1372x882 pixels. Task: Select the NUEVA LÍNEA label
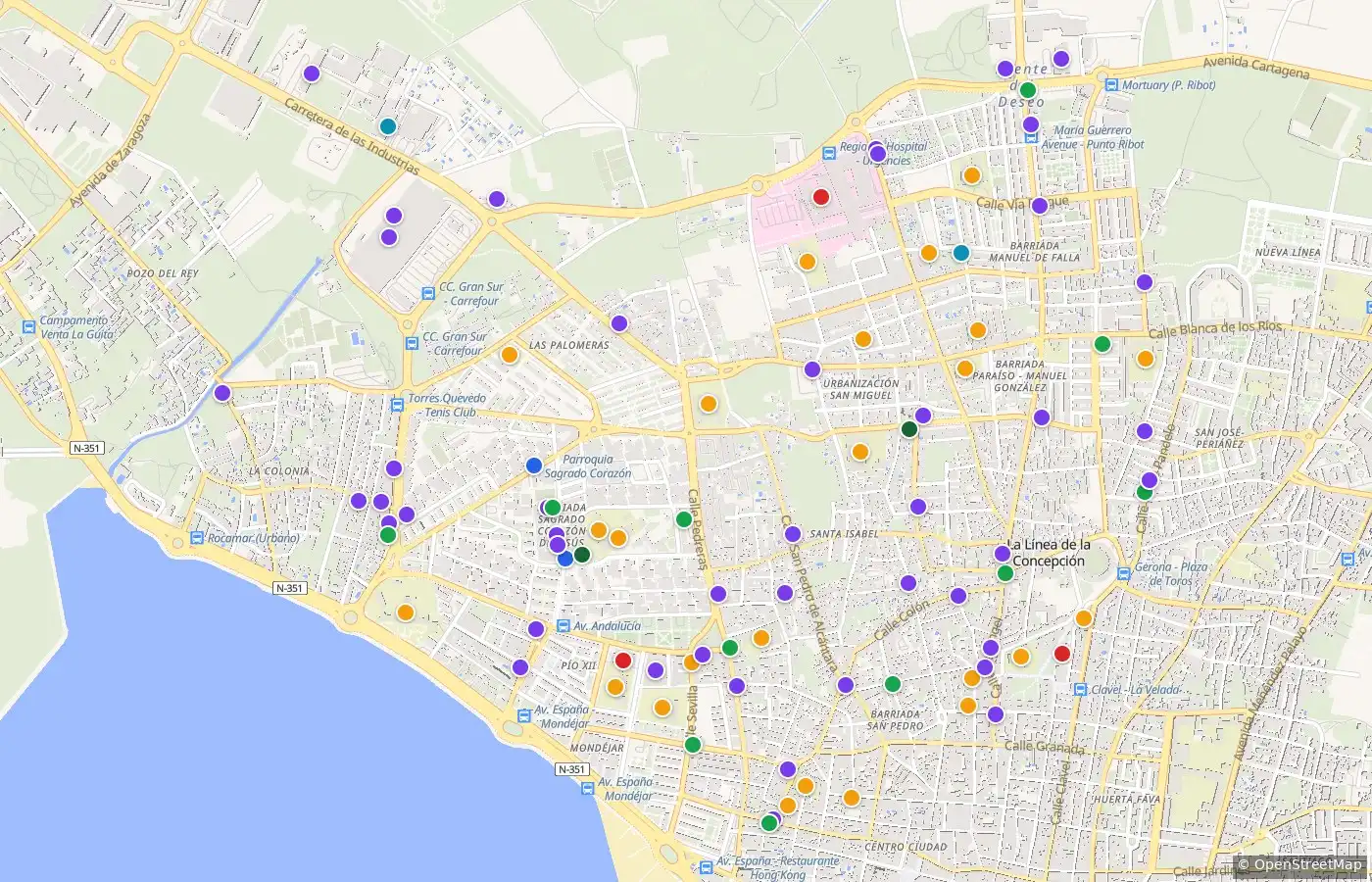[1288, 253]
